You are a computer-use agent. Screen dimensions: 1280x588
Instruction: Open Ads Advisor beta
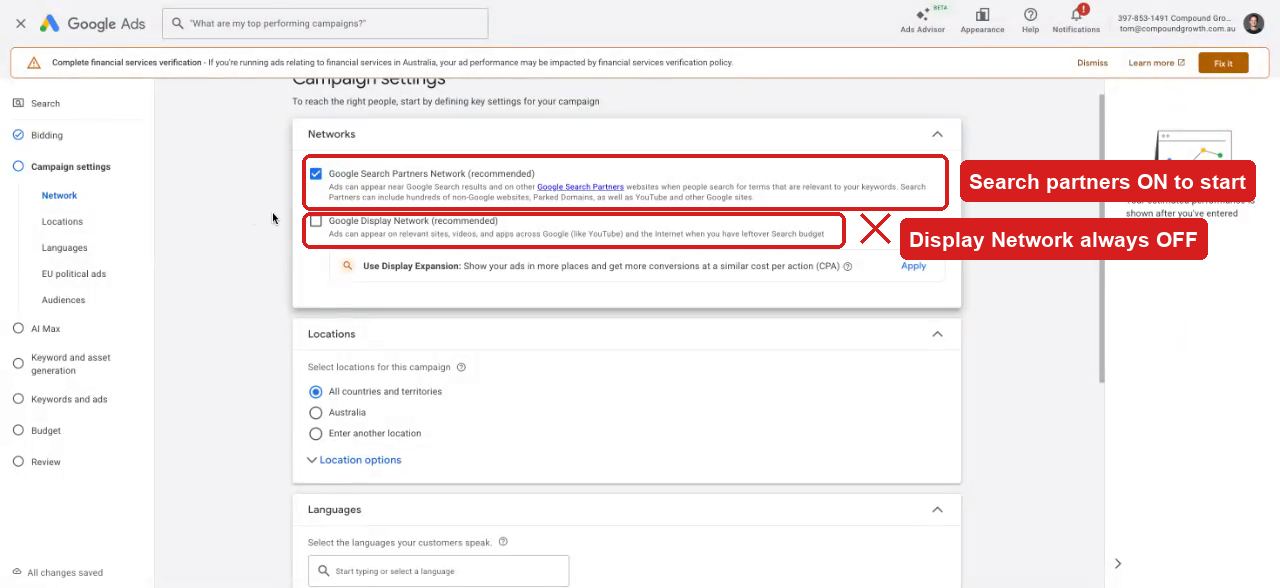[x=922, y=20]
